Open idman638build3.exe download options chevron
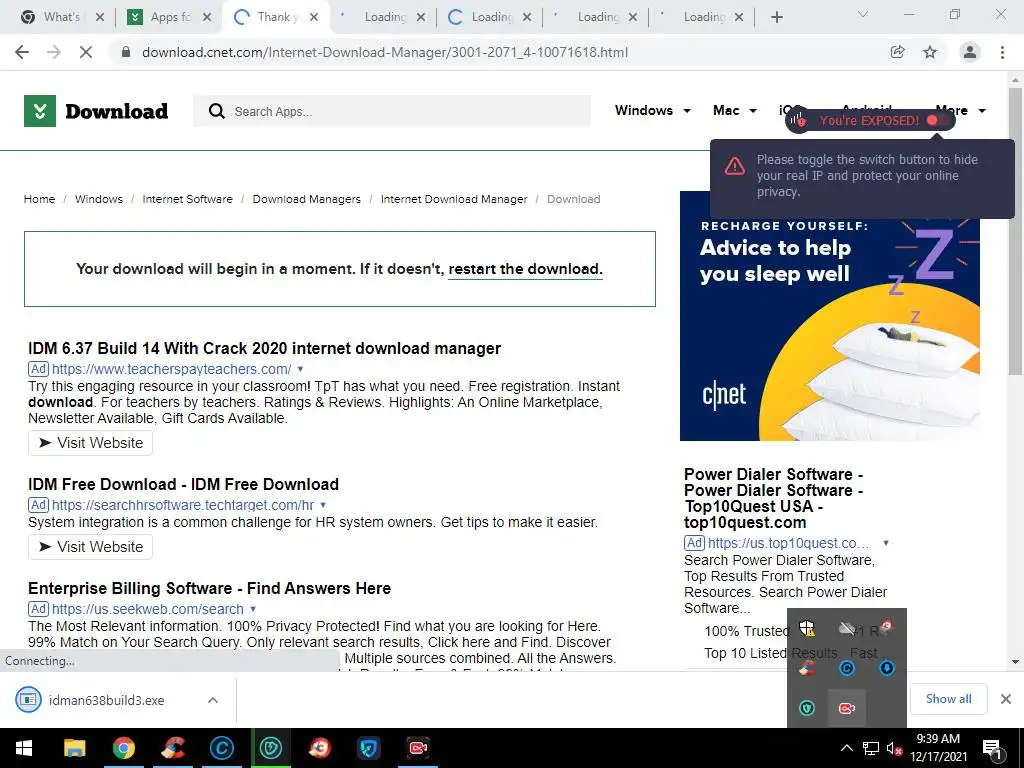The height and width of the screenshot is (768, 1024). [213, 700]
